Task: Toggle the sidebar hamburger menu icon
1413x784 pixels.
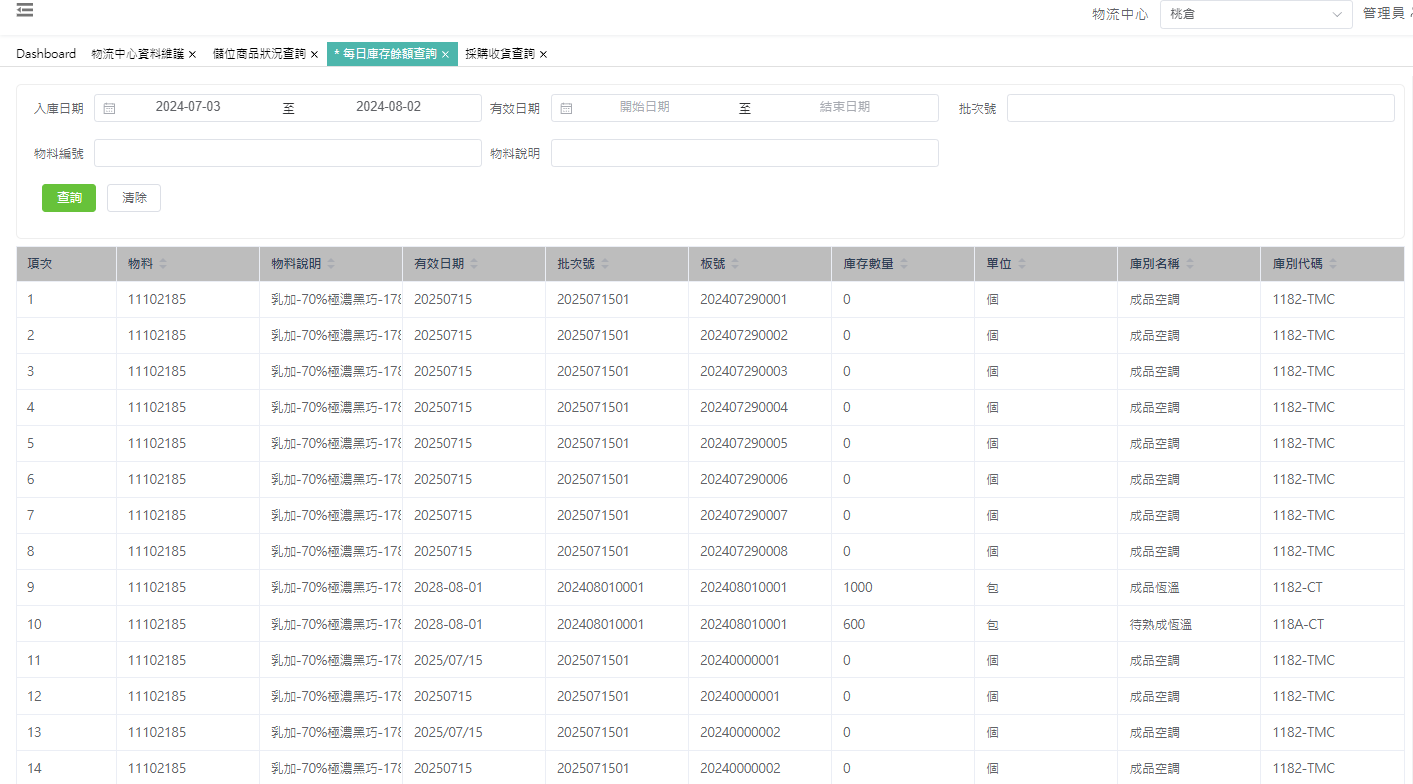Action: (25, 11)
